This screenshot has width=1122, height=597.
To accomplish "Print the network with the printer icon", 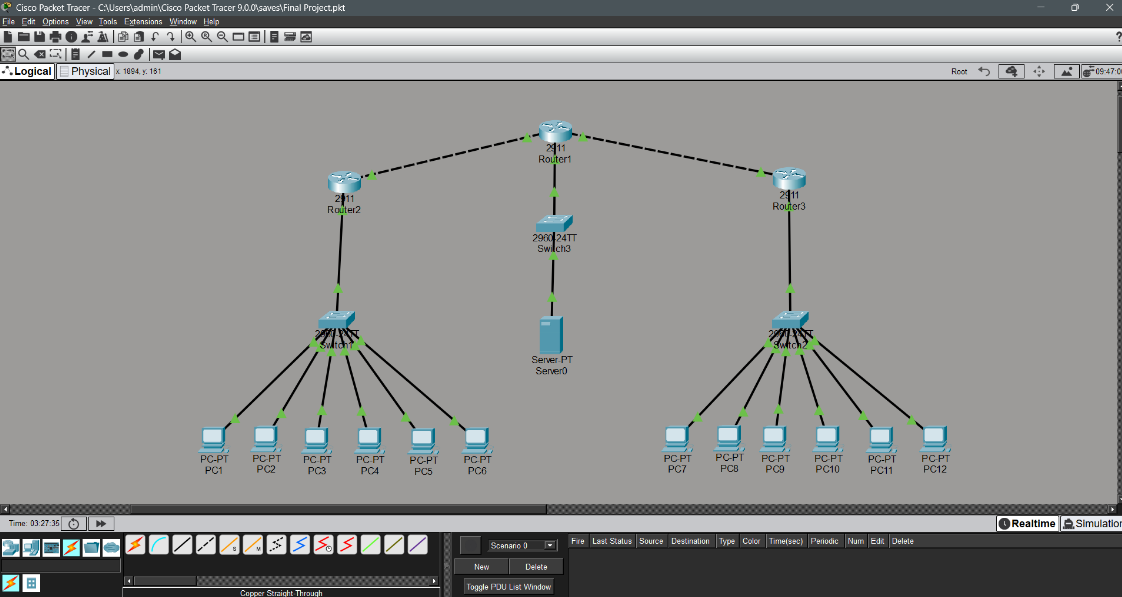I will coord(55,37).
